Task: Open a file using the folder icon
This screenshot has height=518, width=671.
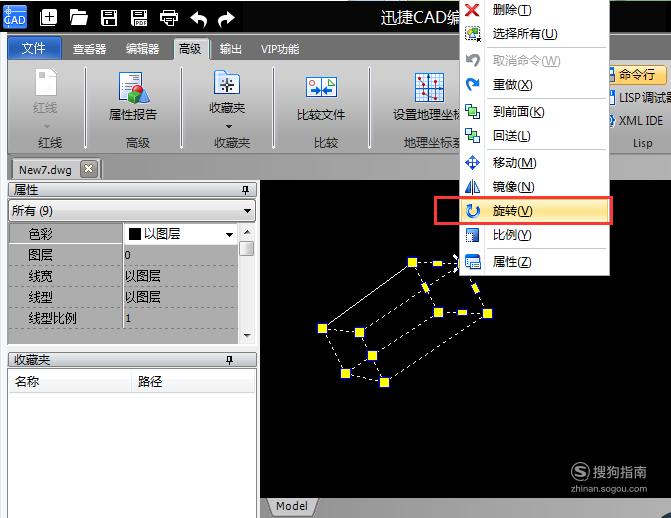Action: [x=79, y=18]
